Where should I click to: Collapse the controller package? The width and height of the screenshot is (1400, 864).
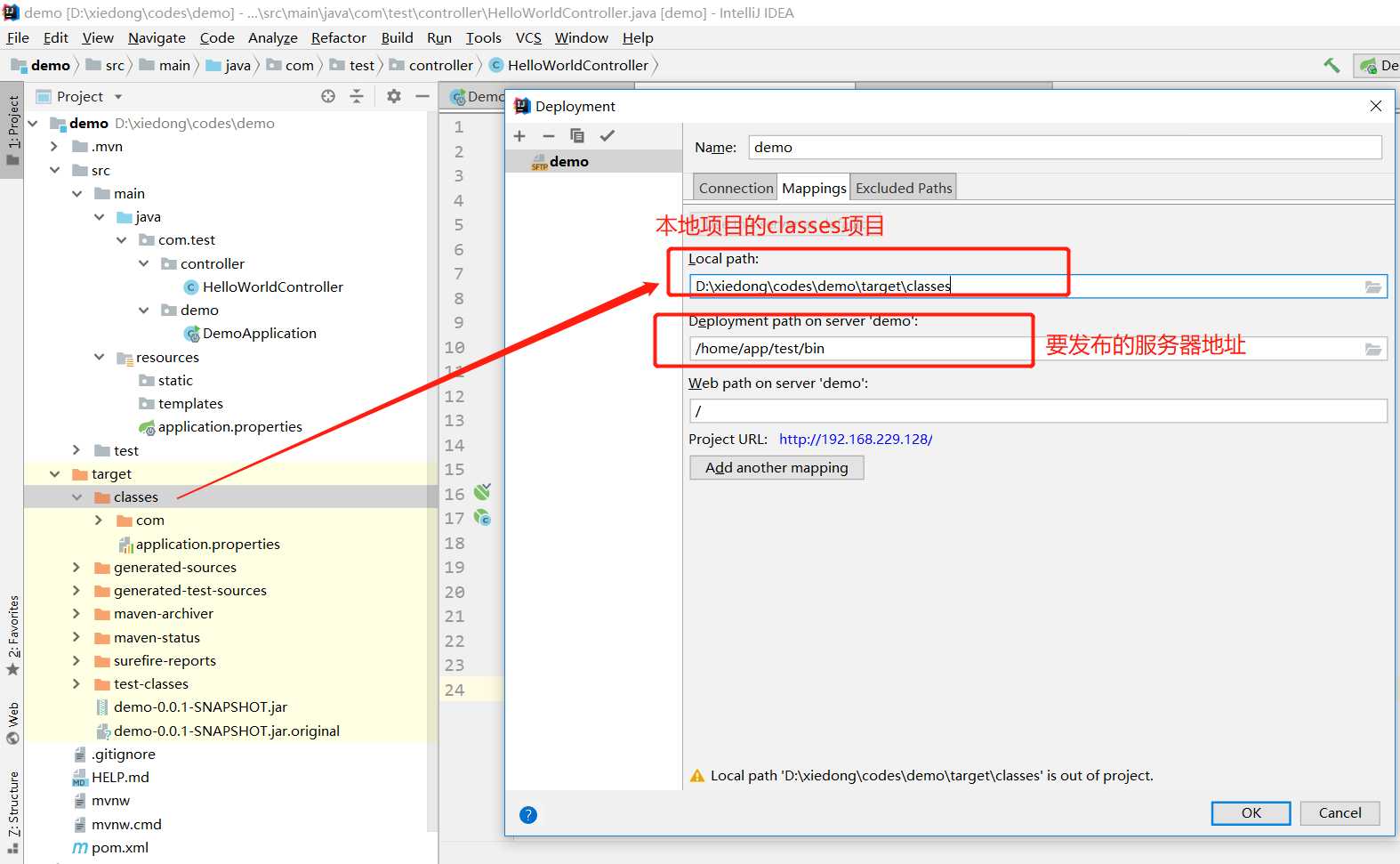(143, 263)
